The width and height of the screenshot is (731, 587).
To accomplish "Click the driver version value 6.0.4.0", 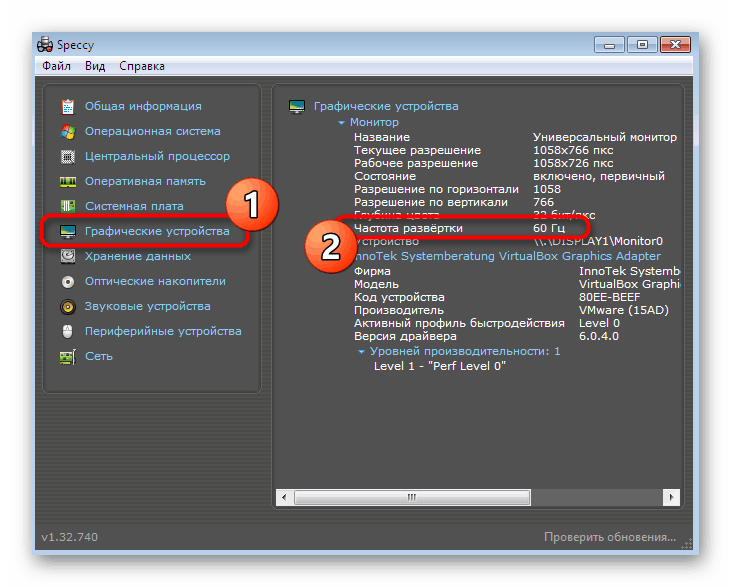I will coord(599,337).
